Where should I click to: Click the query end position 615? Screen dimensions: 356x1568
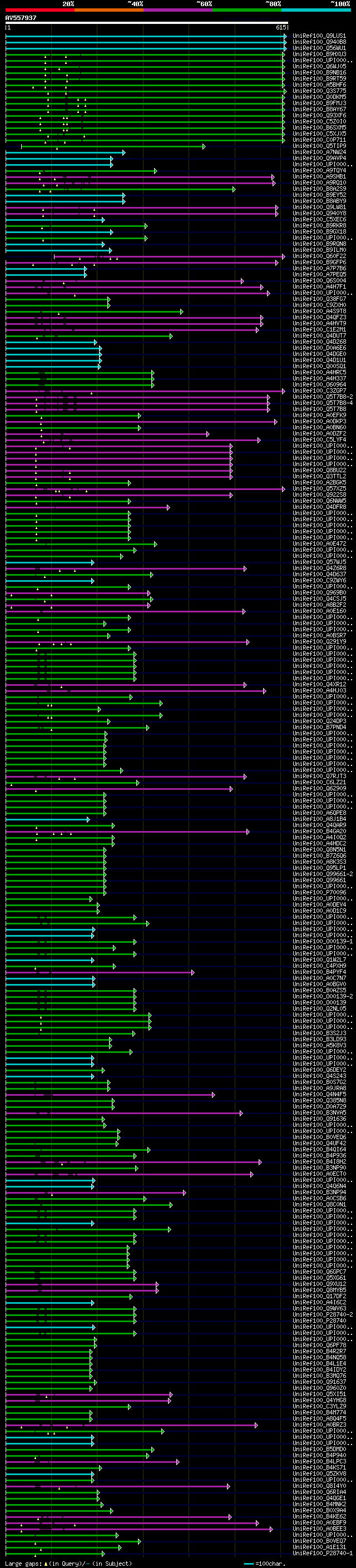[x=281, y=27]
